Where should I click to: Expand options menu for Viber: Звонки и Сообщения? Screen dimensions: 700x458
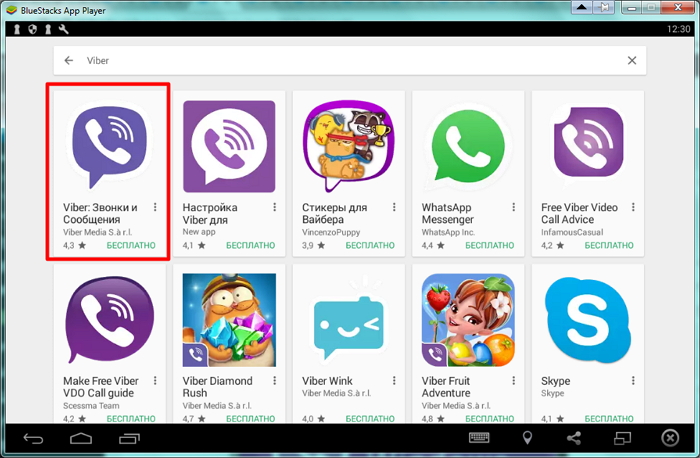pos(156,208)
